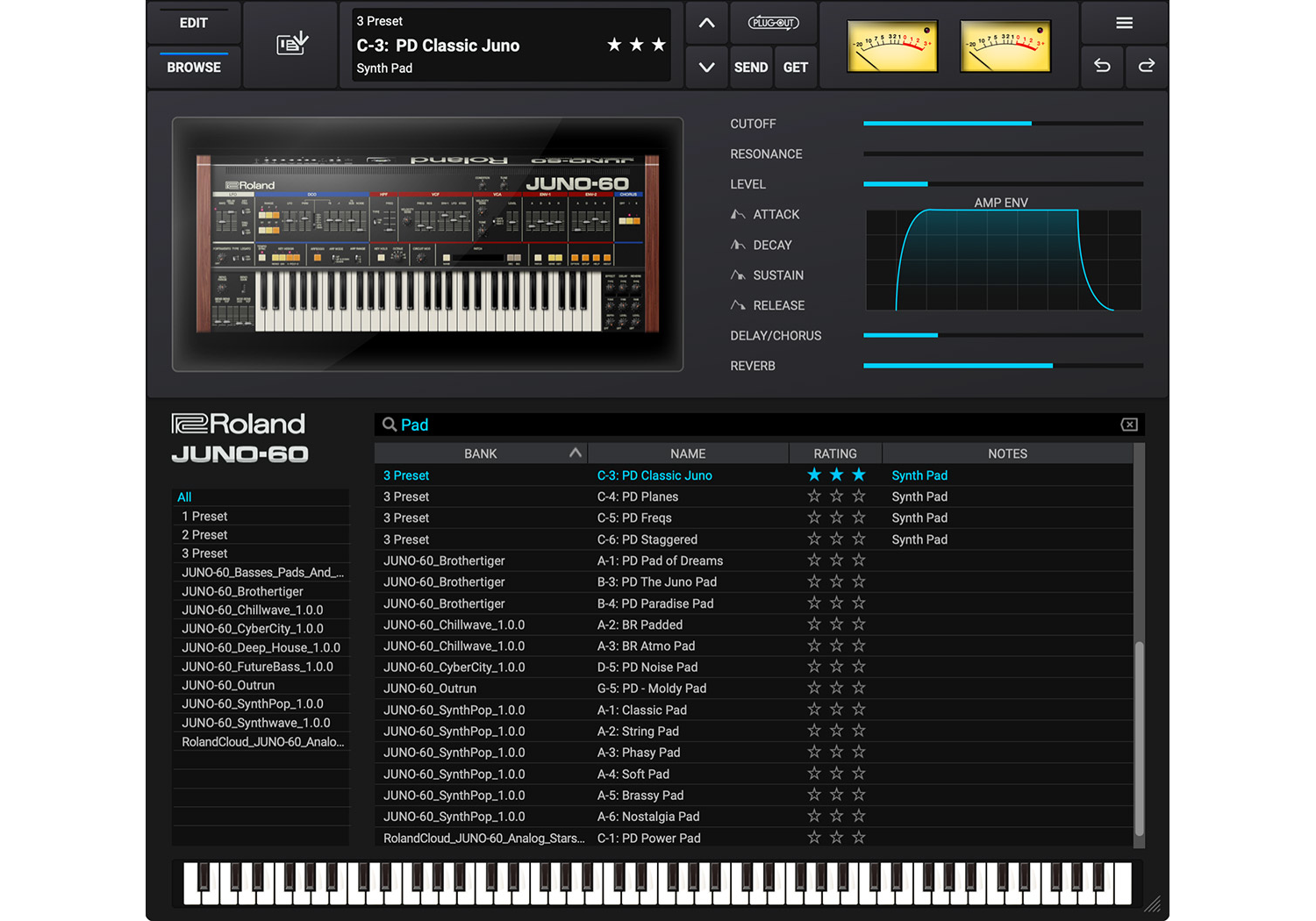Select JUNO-60_CyberCity_1.0.0 bank in sidebar
This screenshot has width=1316, height=921.
[x=261, y=629]
